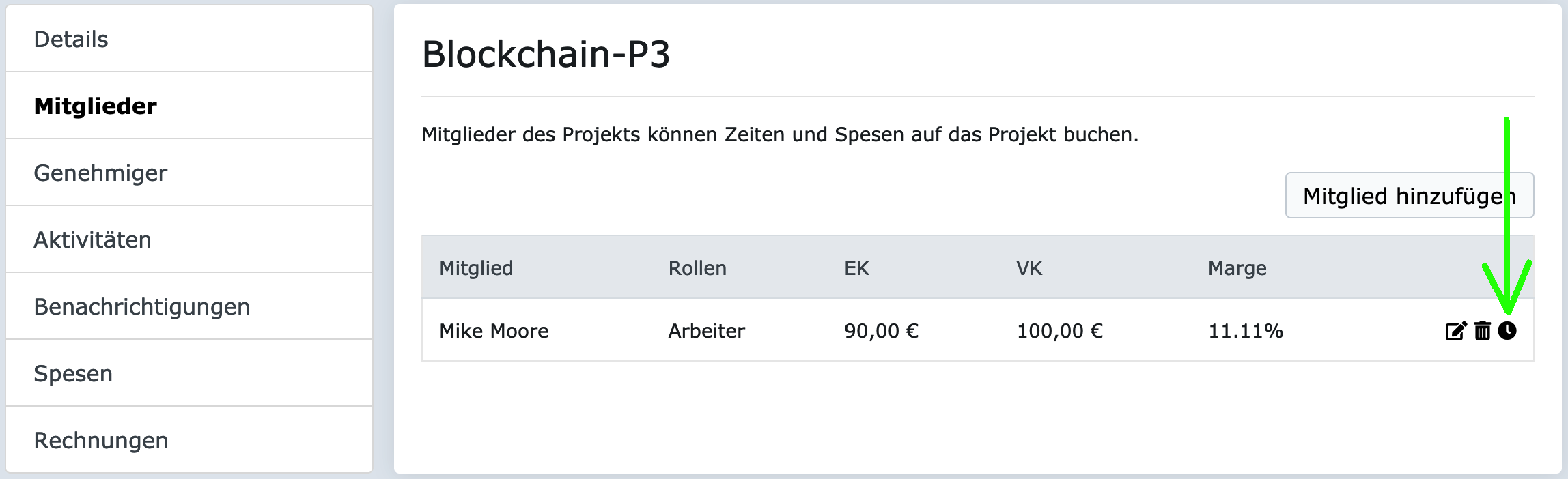Click the edit icon for Mike Moore

point(1455,332)
